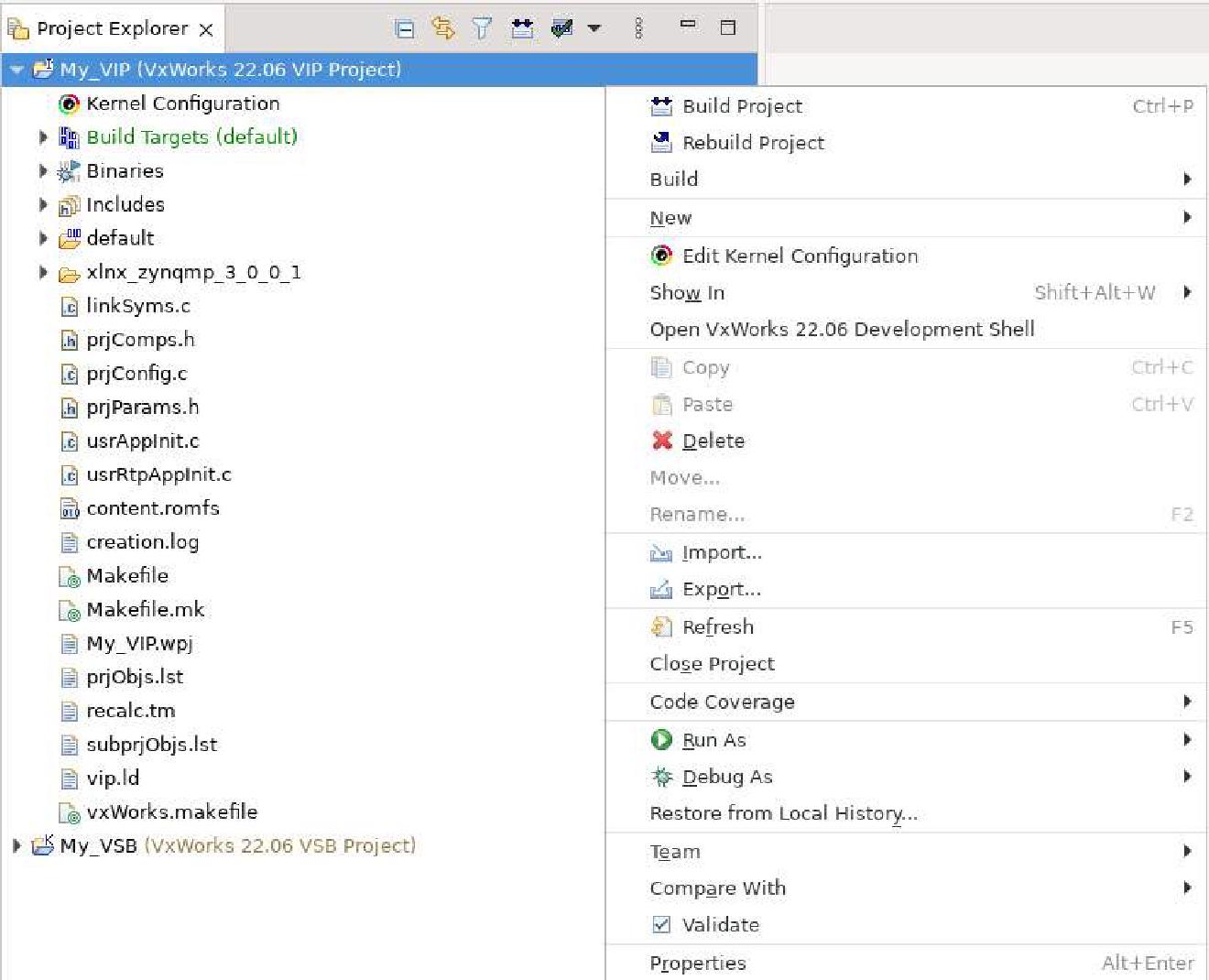Click Restore from Local History
1209x980 pixels.
[x=783, y=813]
